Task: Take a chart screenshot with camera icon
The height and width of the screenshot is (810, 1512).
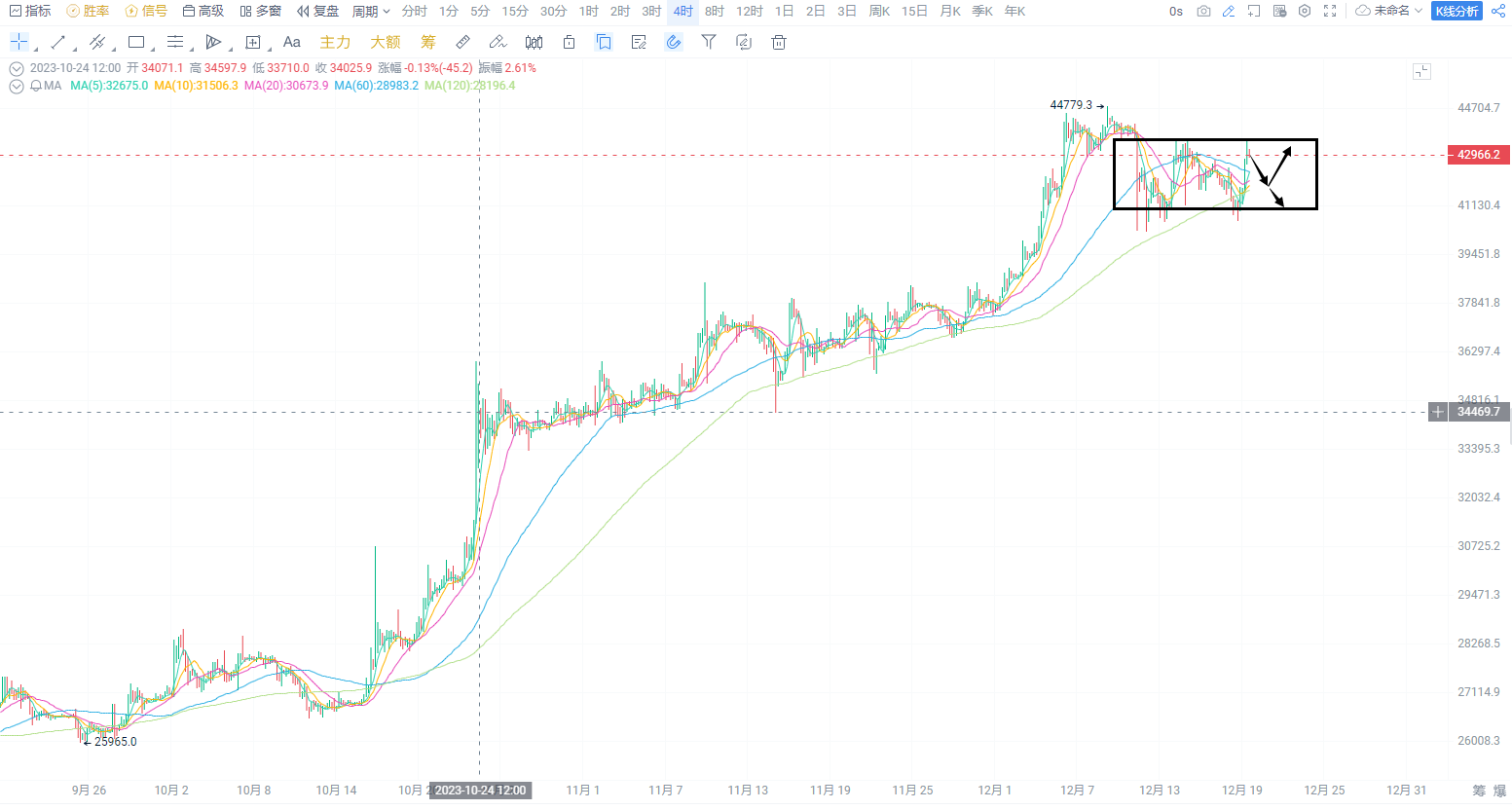Action: click(x=1203, y=11)
